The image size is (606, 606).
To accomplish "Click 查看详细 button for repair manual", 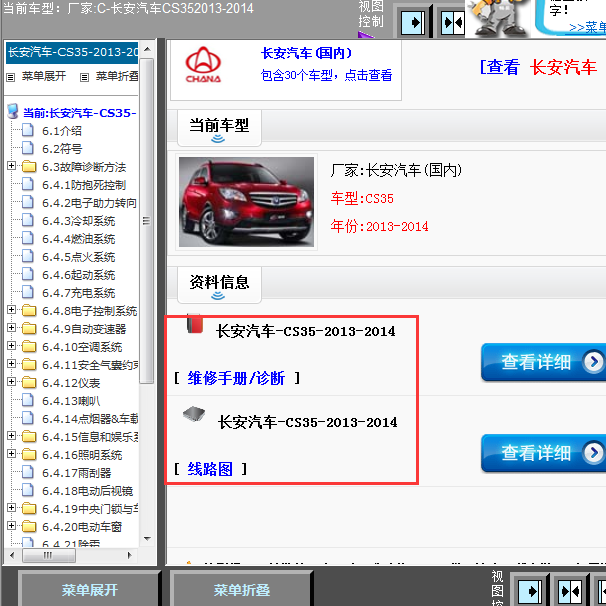I will coord(543,362).
